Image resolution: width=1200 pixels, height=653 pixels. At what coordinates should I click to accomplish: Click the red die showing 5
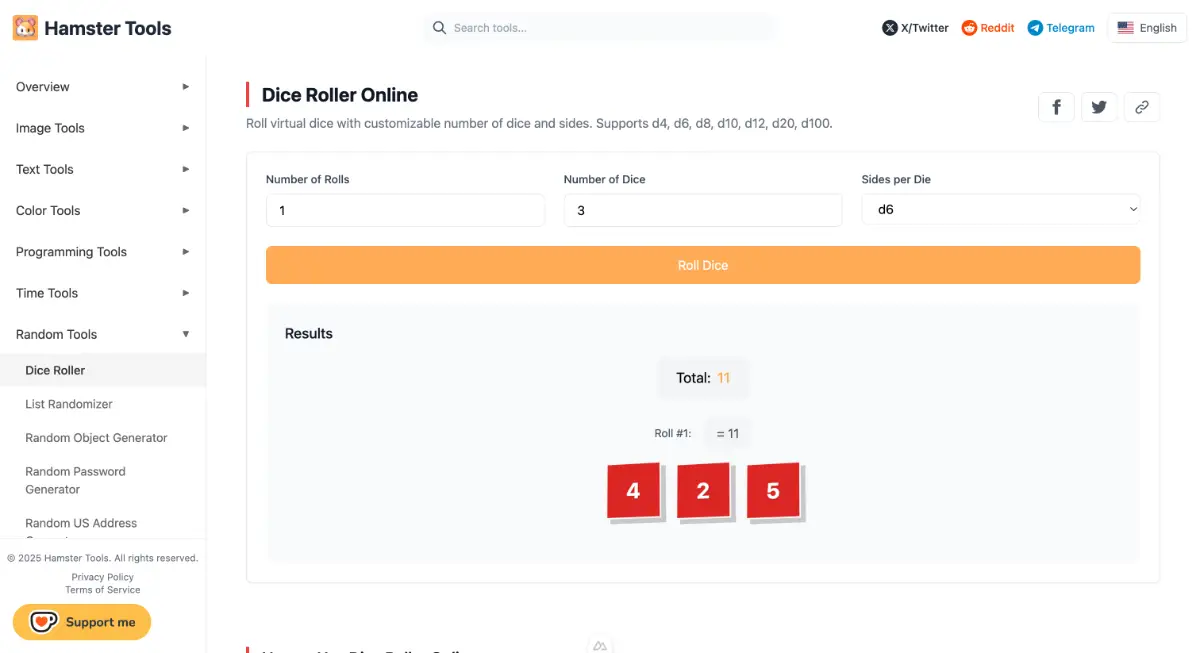coord(773,491)
